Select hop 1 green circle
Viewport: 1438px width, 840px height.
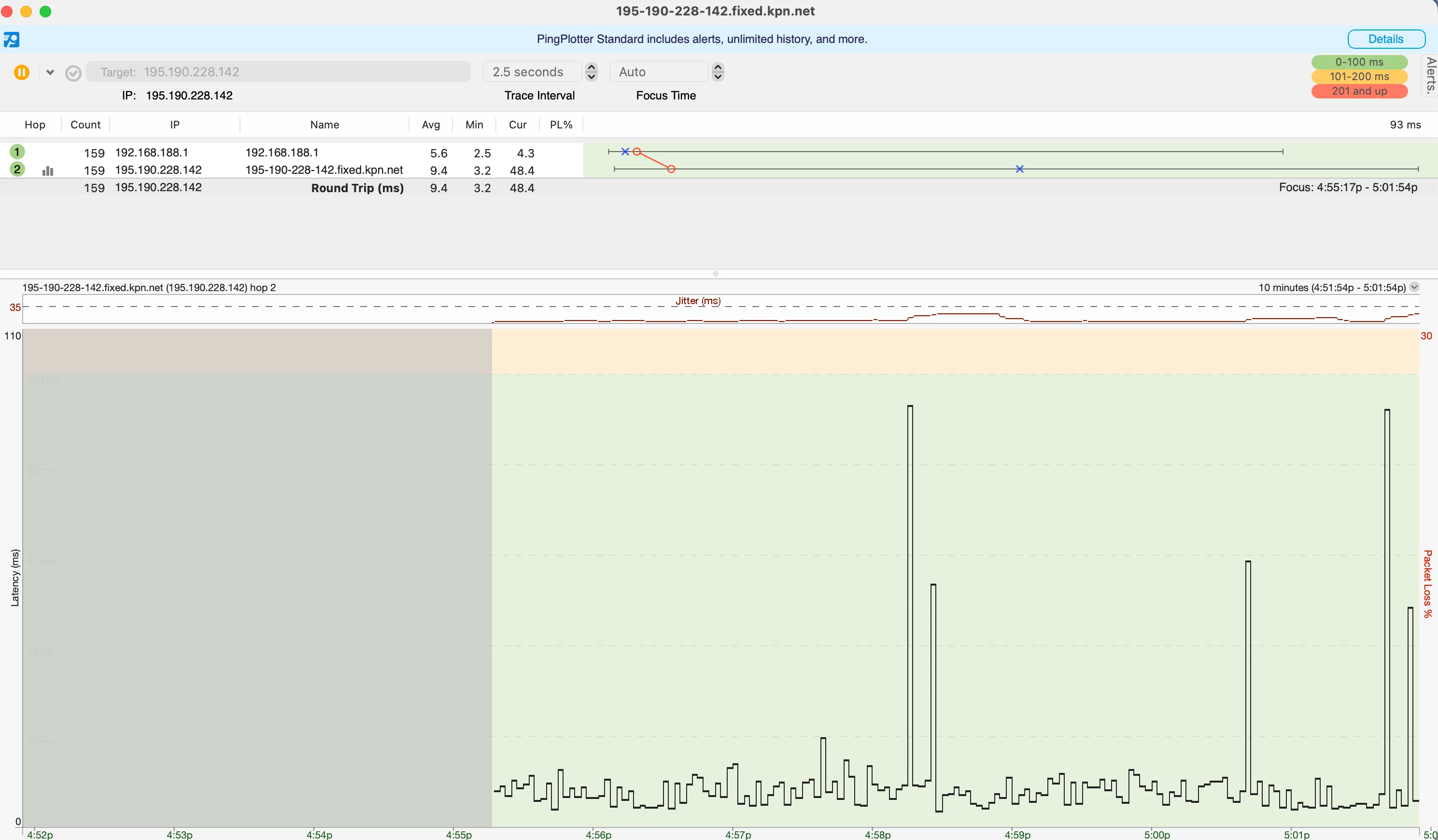click(x=17, y=152)
